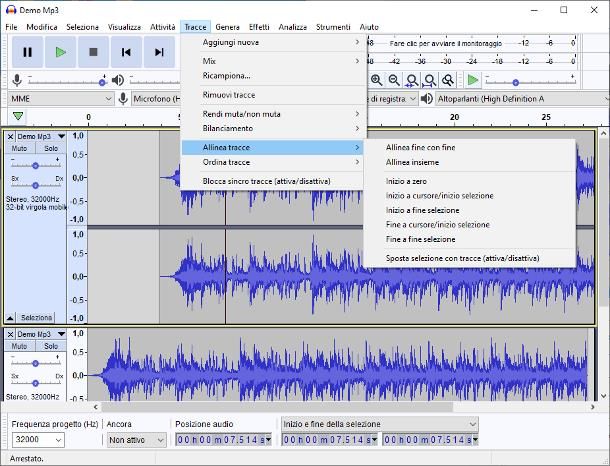Screen dimensions: 610x466
Task: Click Seleziona button on first track
Action: [36, 318]
